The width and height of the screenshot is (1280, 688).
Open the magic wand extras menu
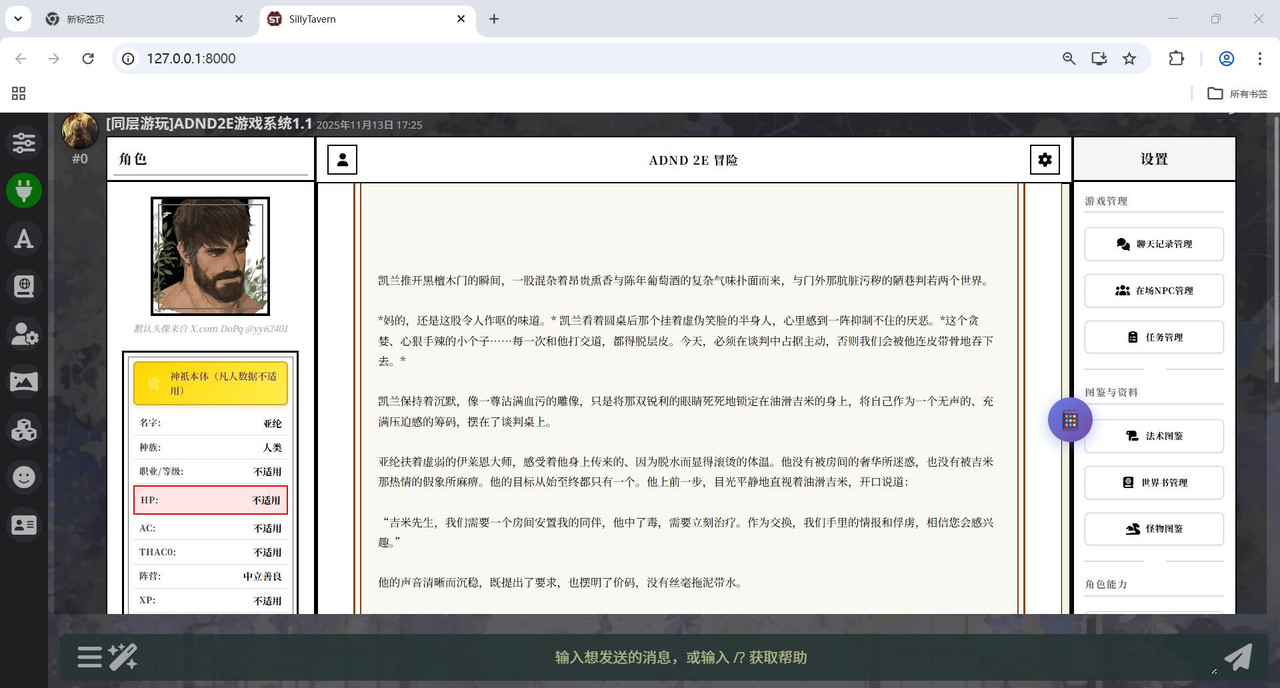coord(123,657)
